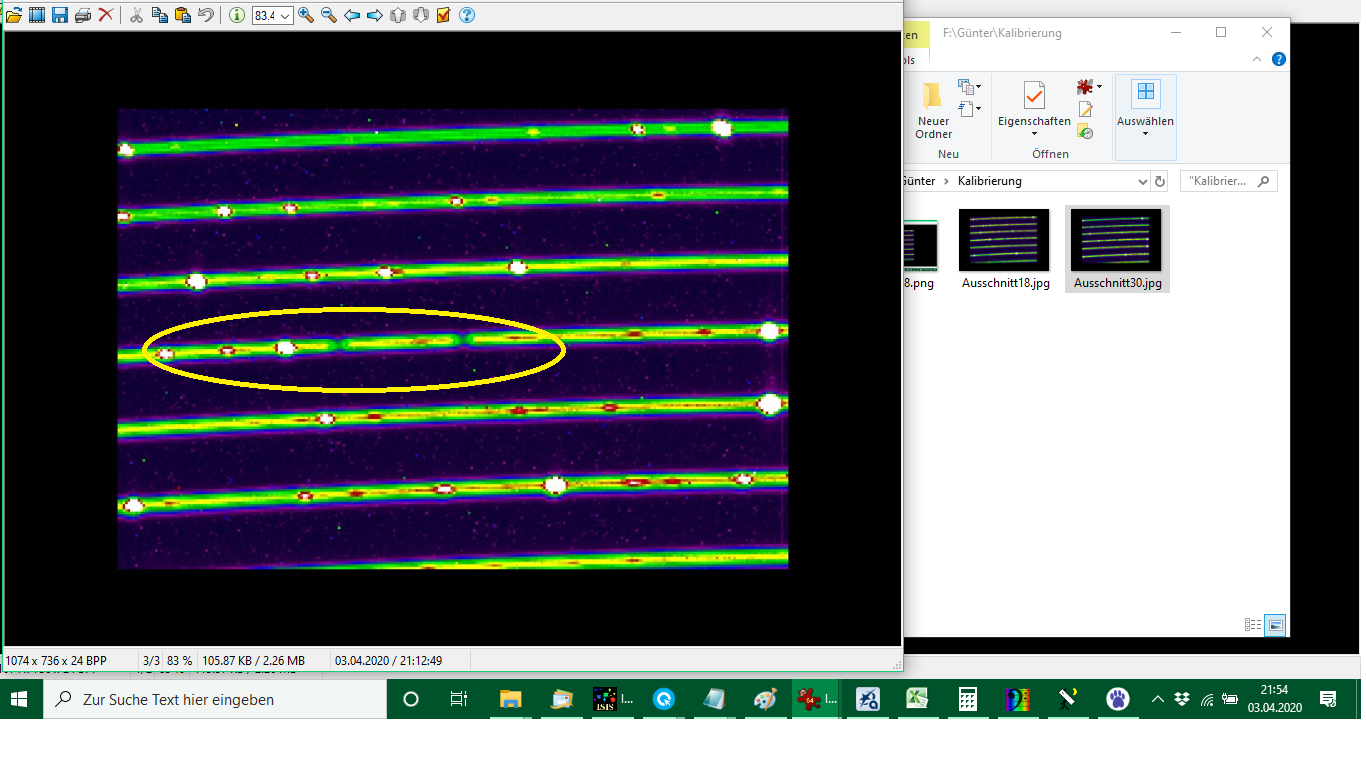Go to the next image with right arrow
1366x768 pixels.
pos(375,15)
